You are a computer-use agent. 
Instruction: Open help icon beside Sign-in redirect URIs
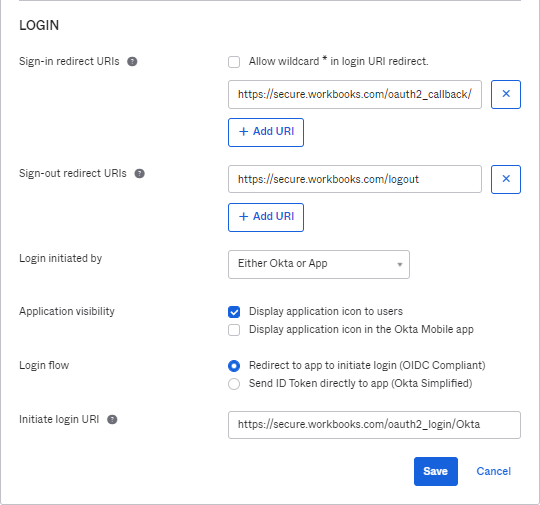(132, 62)
